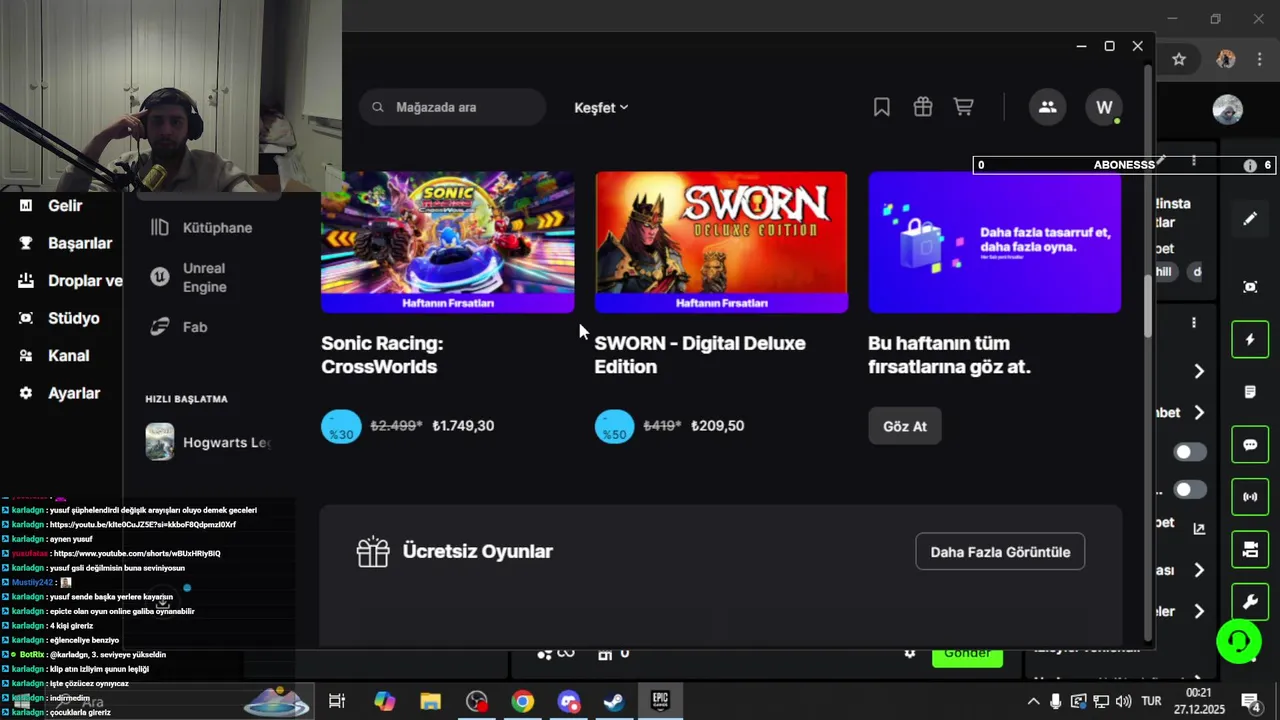
Task: Open the Epic Games wishlist bookmark icon
Action: tap(881, 107)
